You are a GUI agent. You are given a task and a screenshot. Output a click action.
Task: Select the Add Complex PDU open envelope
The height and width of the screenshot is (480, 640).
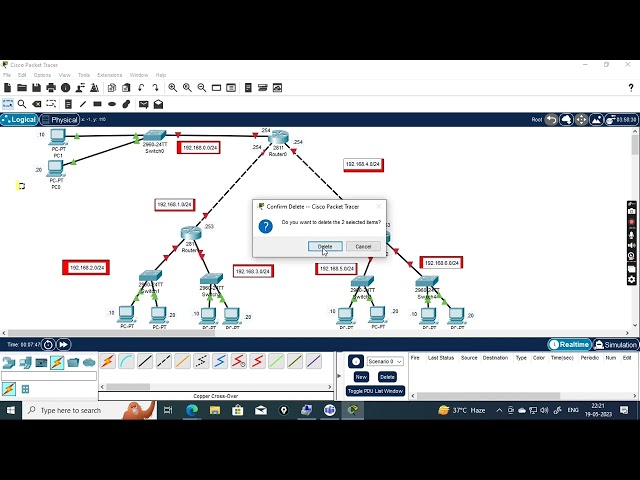pyautogui.click(x=158, y=104)
